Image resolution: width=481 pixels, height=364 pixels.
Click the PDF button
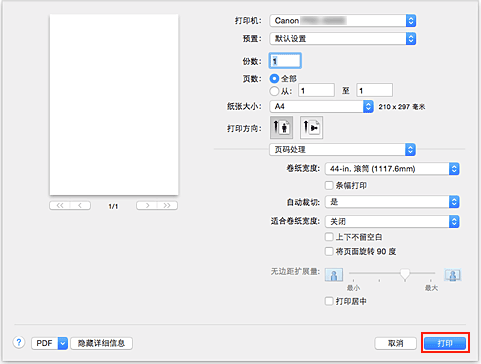pyautogui.click(x=45, y=343)
